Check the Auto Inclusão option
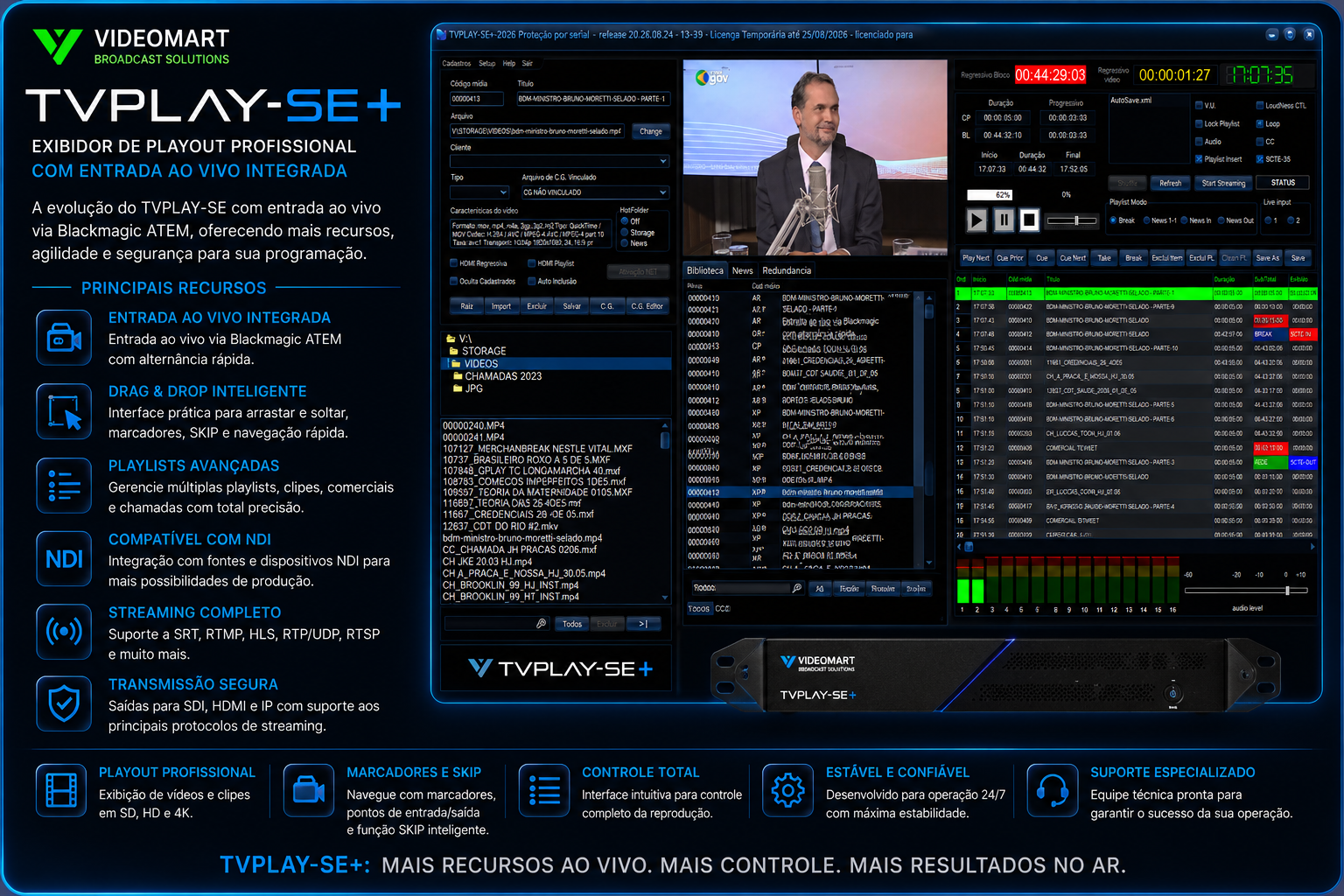The height and width of the screenshot is (896, 1344). (x=531, y=281)
